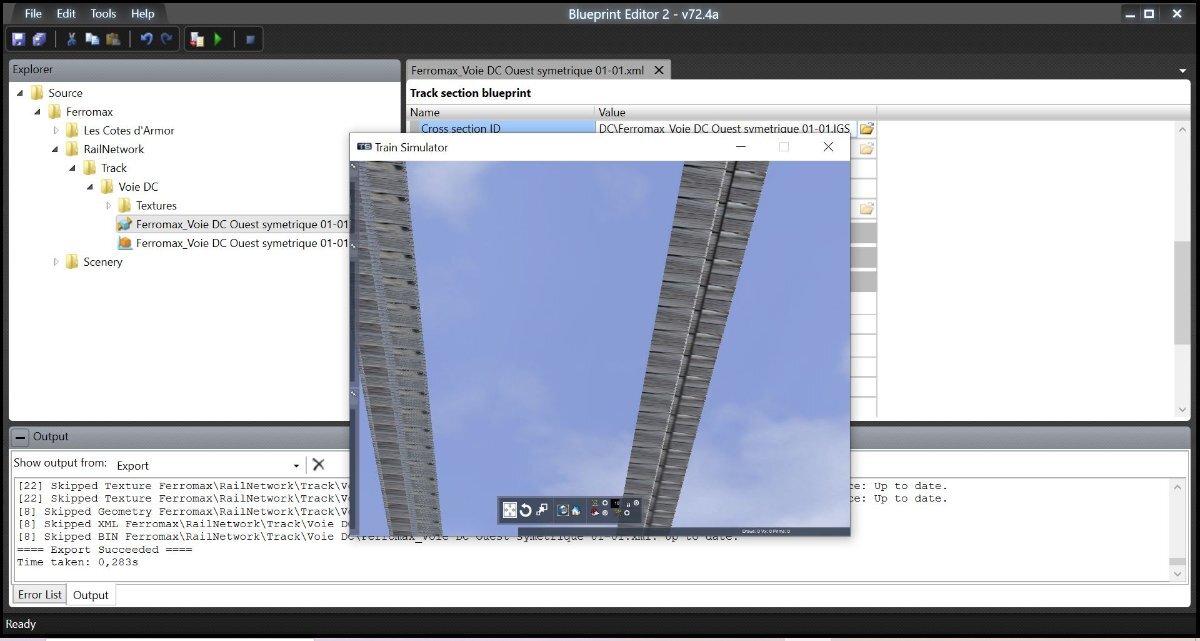Click the Paste clipboard icon
This screenshot has height=641, width=1200.
(x=113, y=39)
